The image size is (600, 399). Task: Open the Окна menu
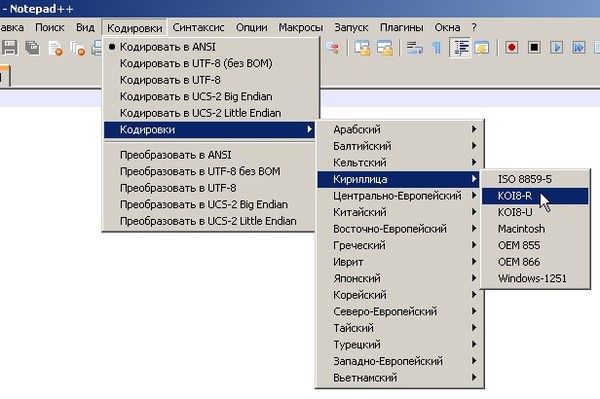click(447, 28)
